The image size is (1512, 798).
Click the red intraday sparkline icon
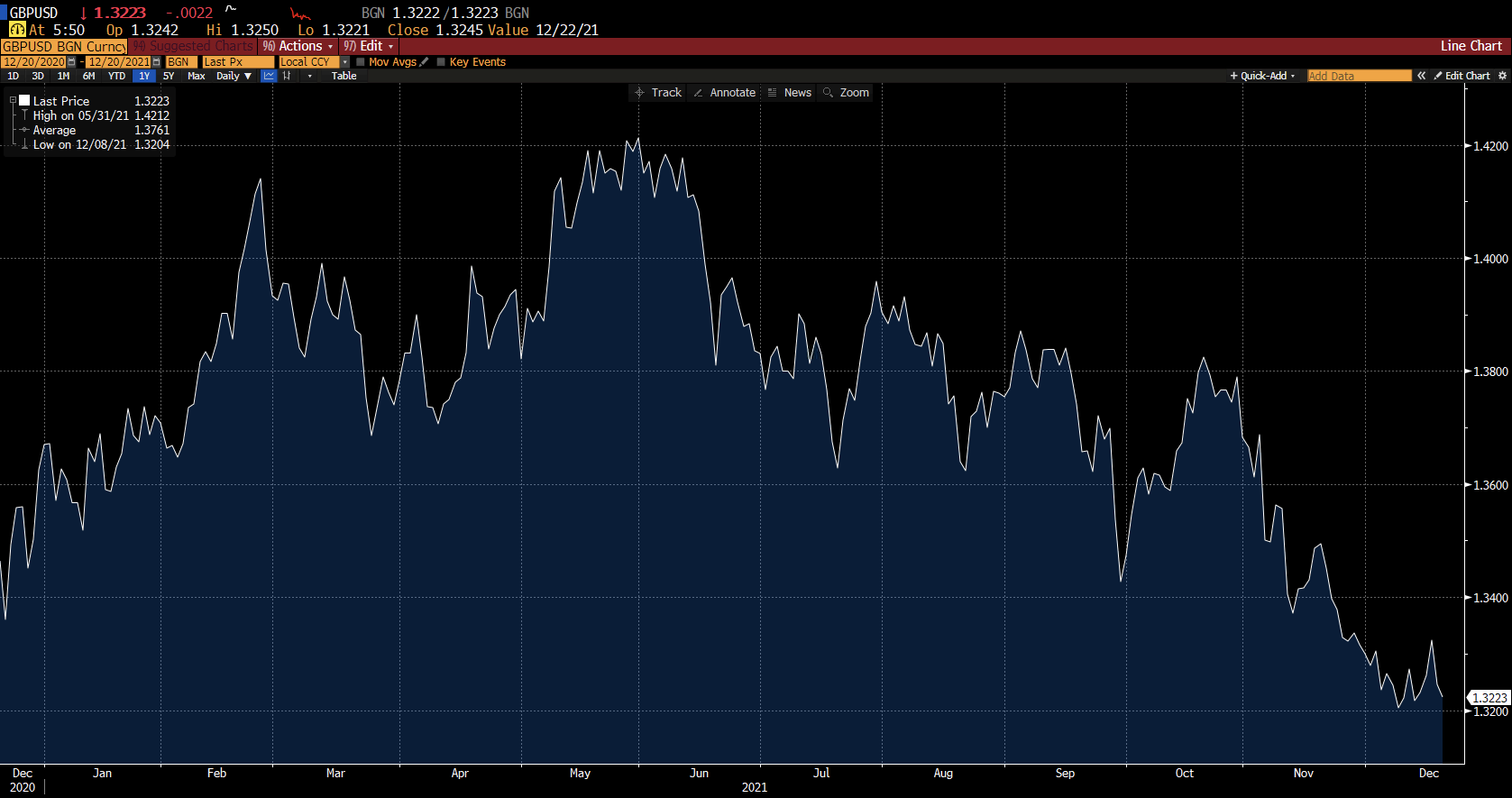click(300, 14)
